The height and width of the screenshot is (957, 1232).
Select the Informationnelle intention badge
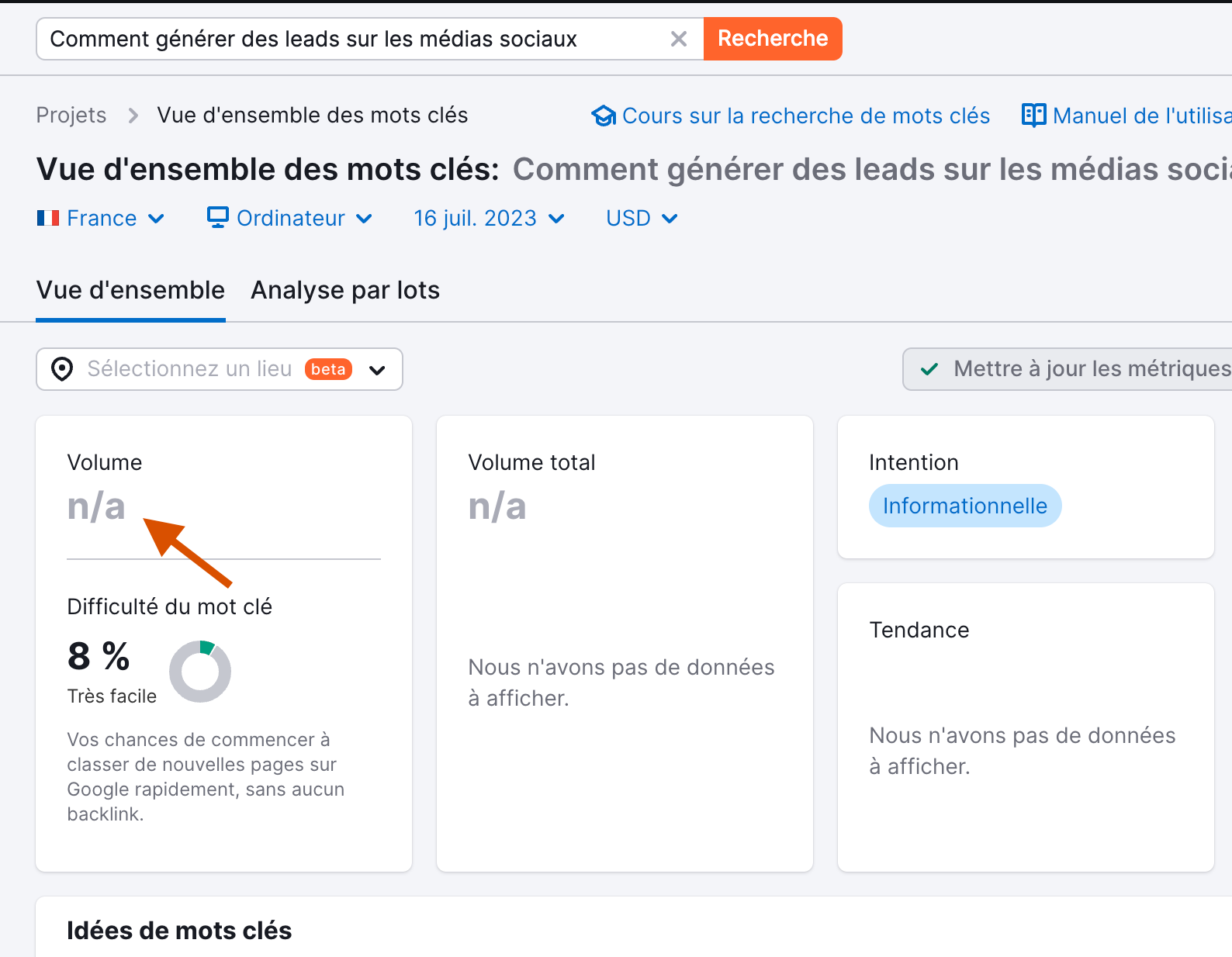pyautogui.click(x=964, y=506)
